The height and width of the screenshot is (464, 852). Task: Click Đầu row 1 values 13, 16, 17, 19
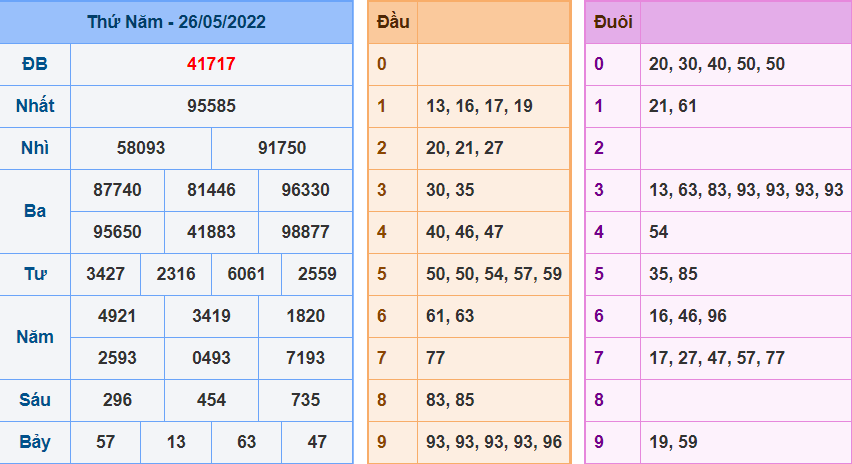click(479, 106)
